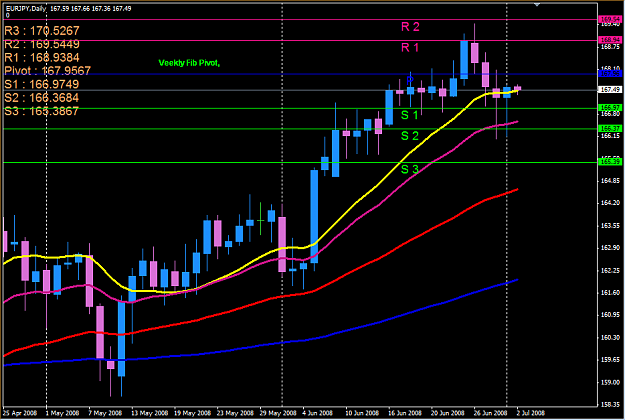Select the 'R1 : 168.9384' level text
Viewport: 625px width, 420px height.
pos(42,57)
